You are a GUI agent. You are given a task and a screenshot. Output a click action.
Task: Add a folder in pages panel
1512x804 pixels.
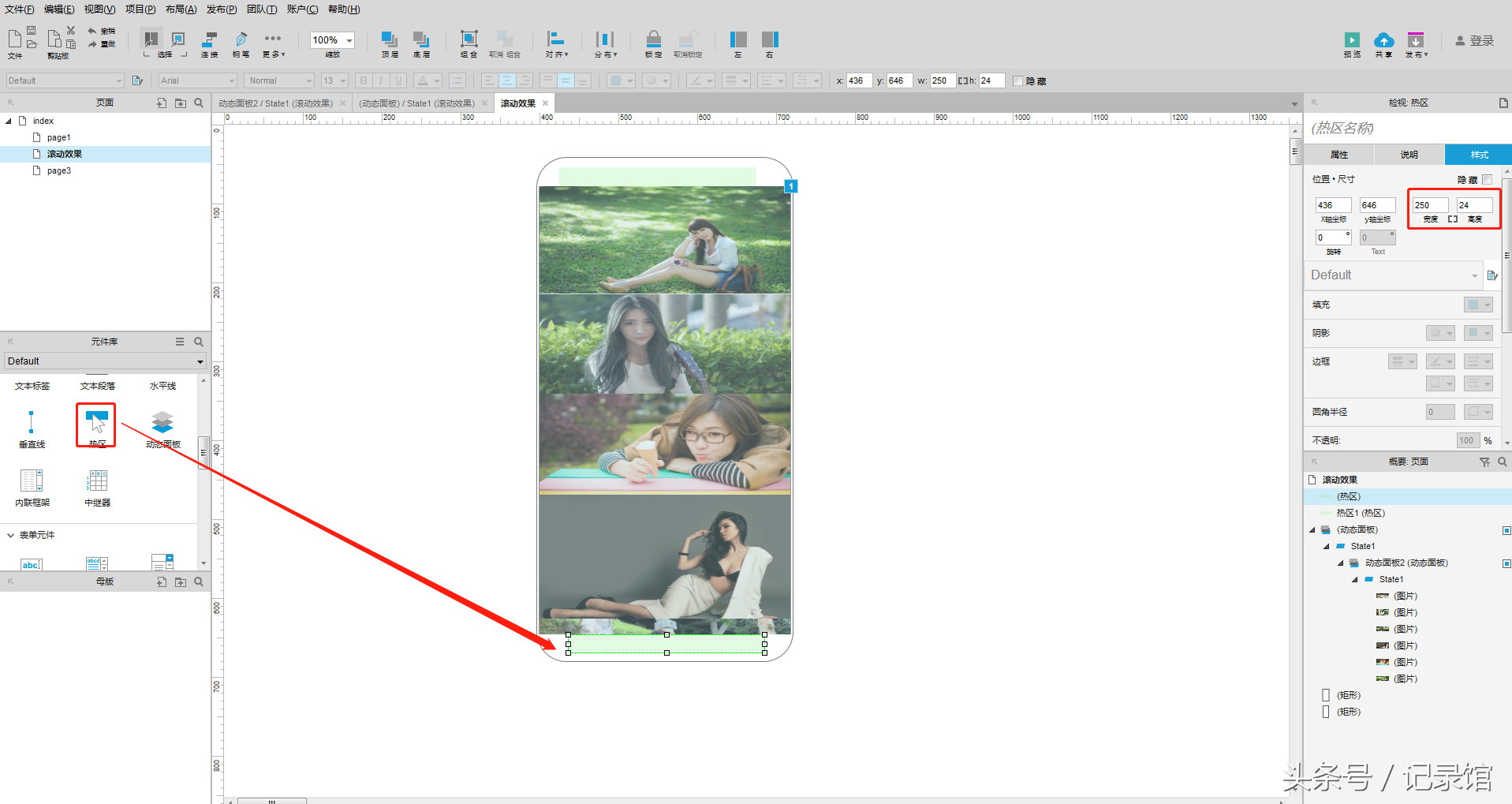pos(181,103)
